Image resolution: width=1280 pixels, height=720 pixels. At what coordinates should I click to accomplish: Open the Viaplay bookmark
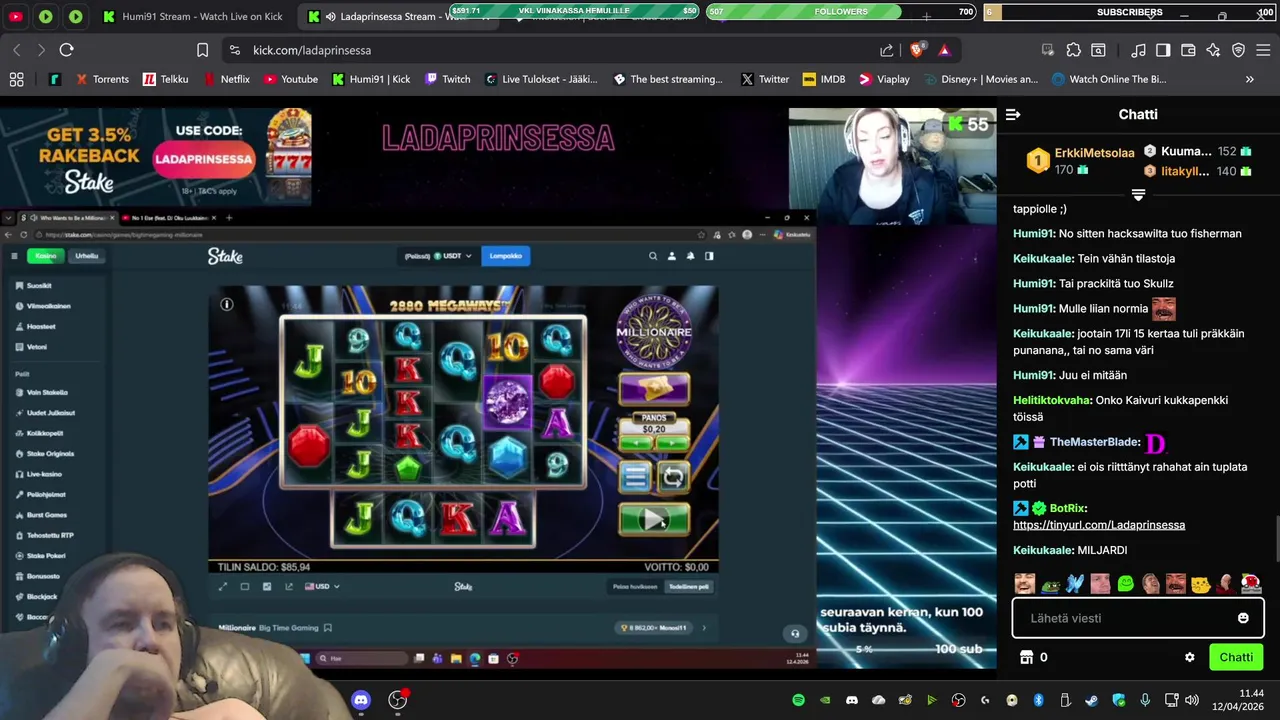point(884,79)
